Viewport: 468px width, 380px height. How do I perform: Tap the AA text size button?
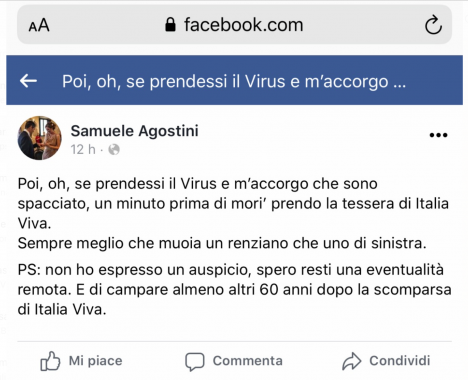[39, 25]
